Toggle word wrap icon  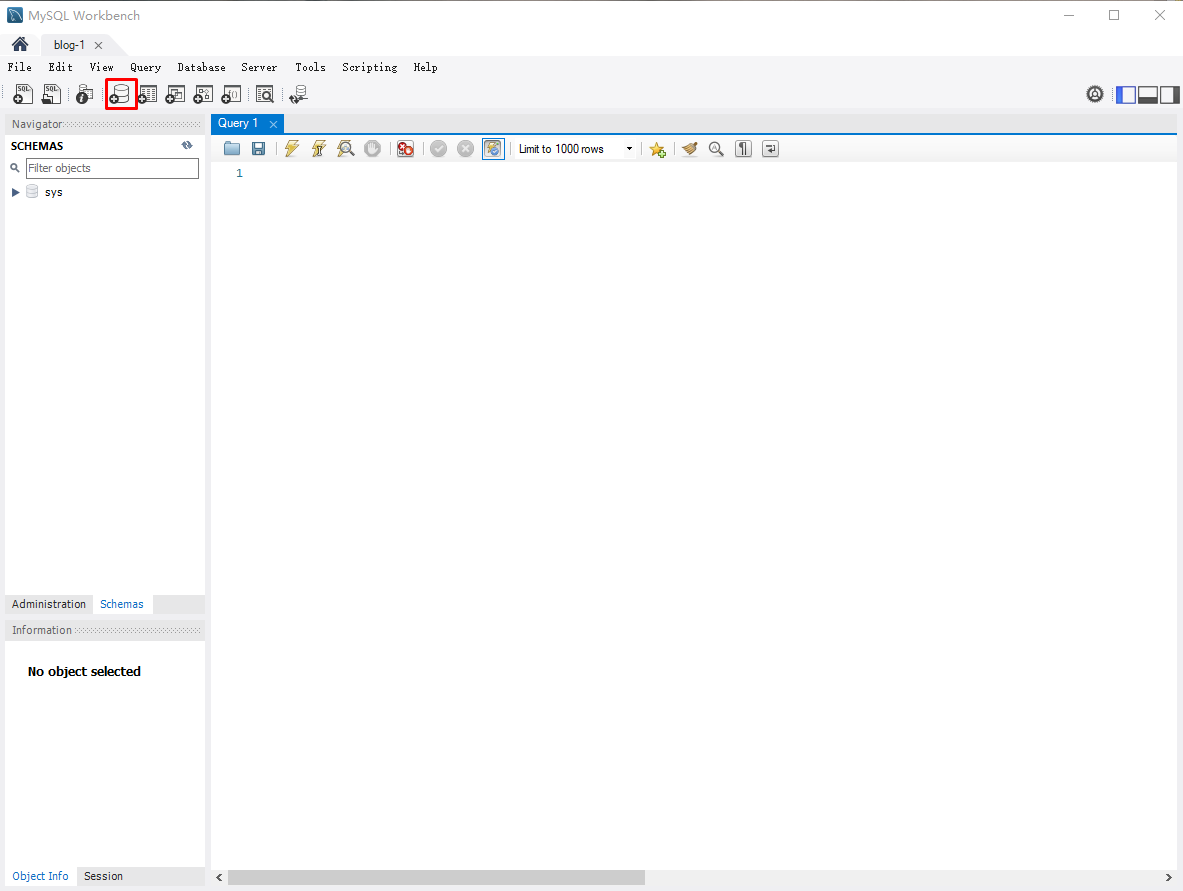tap(770, 149)
